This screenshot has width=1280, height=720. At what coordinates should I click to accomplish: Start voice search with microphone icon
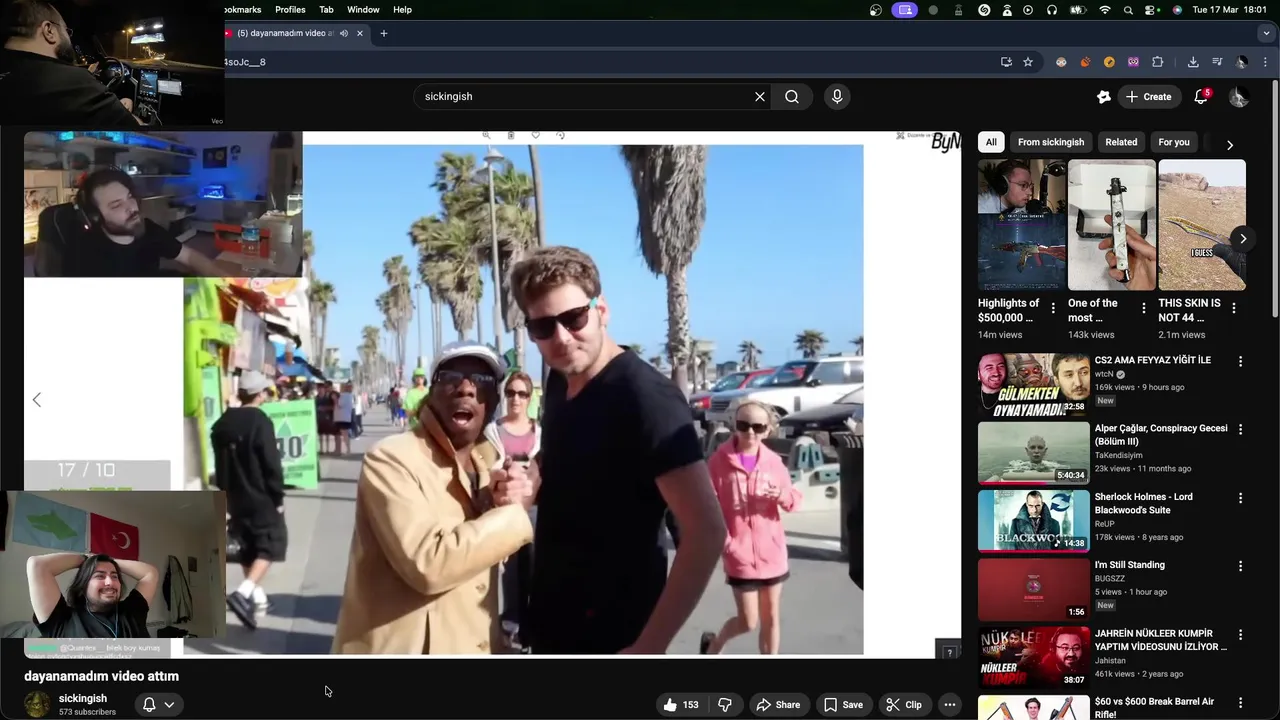pos(837,97)
